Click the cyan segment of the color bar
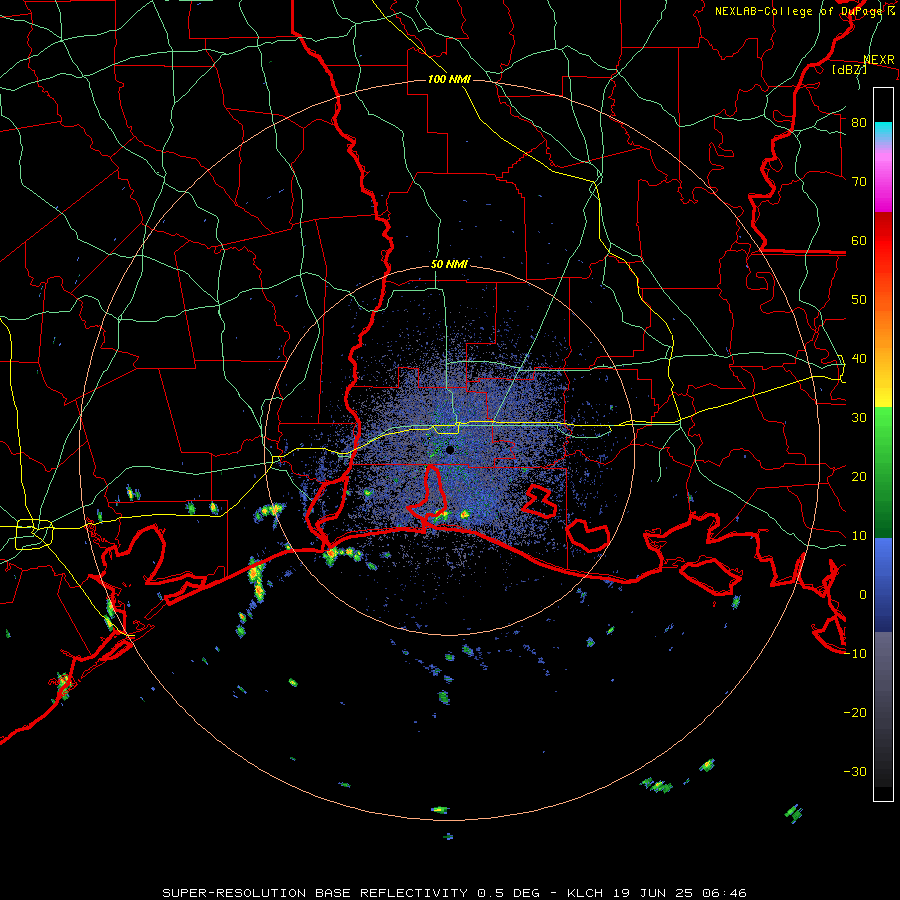This screenshot has width=900, height=900. click(883, 132)
